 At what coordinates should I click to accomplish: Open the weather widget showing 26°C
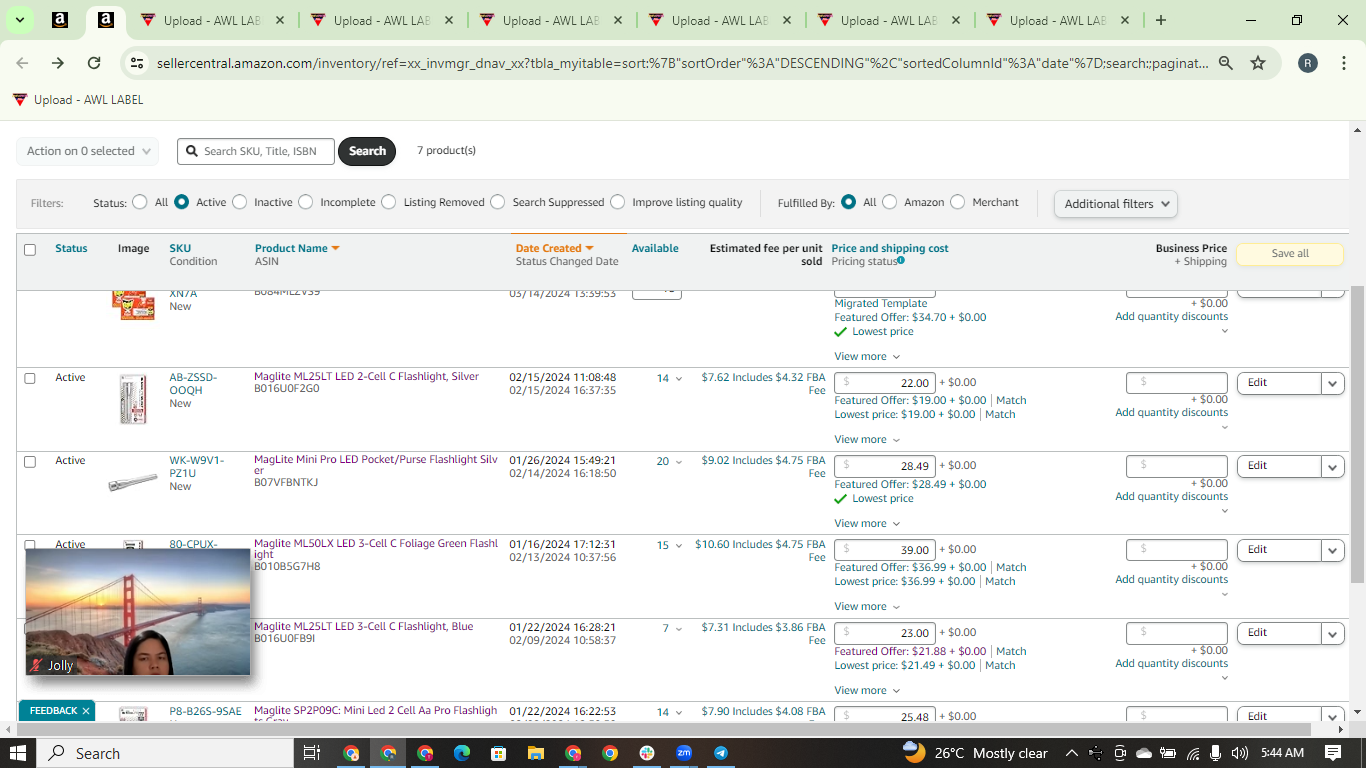(975, 753)
